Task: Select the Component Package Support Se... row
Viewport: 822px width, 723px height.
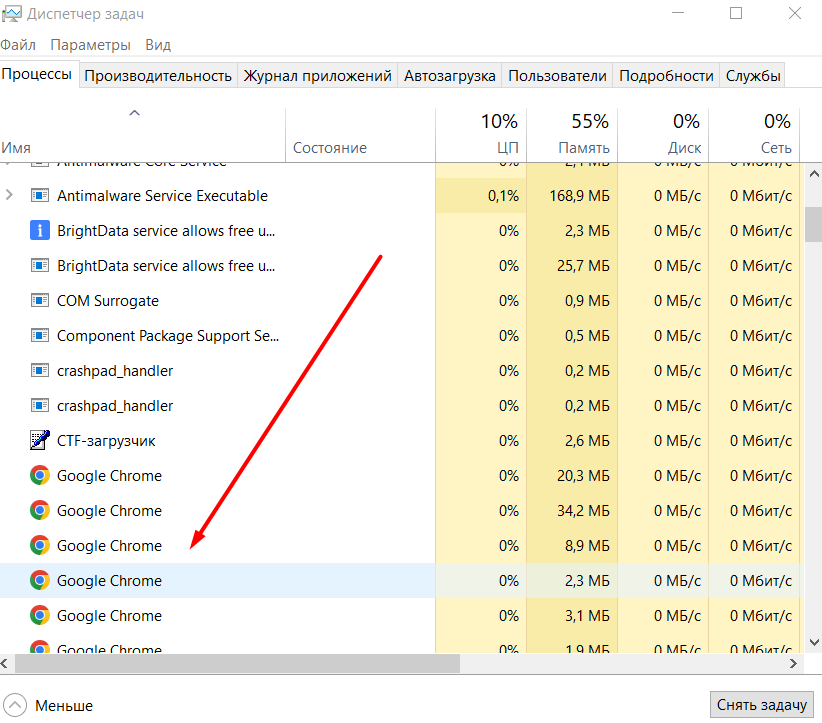Action: point(402,336)
